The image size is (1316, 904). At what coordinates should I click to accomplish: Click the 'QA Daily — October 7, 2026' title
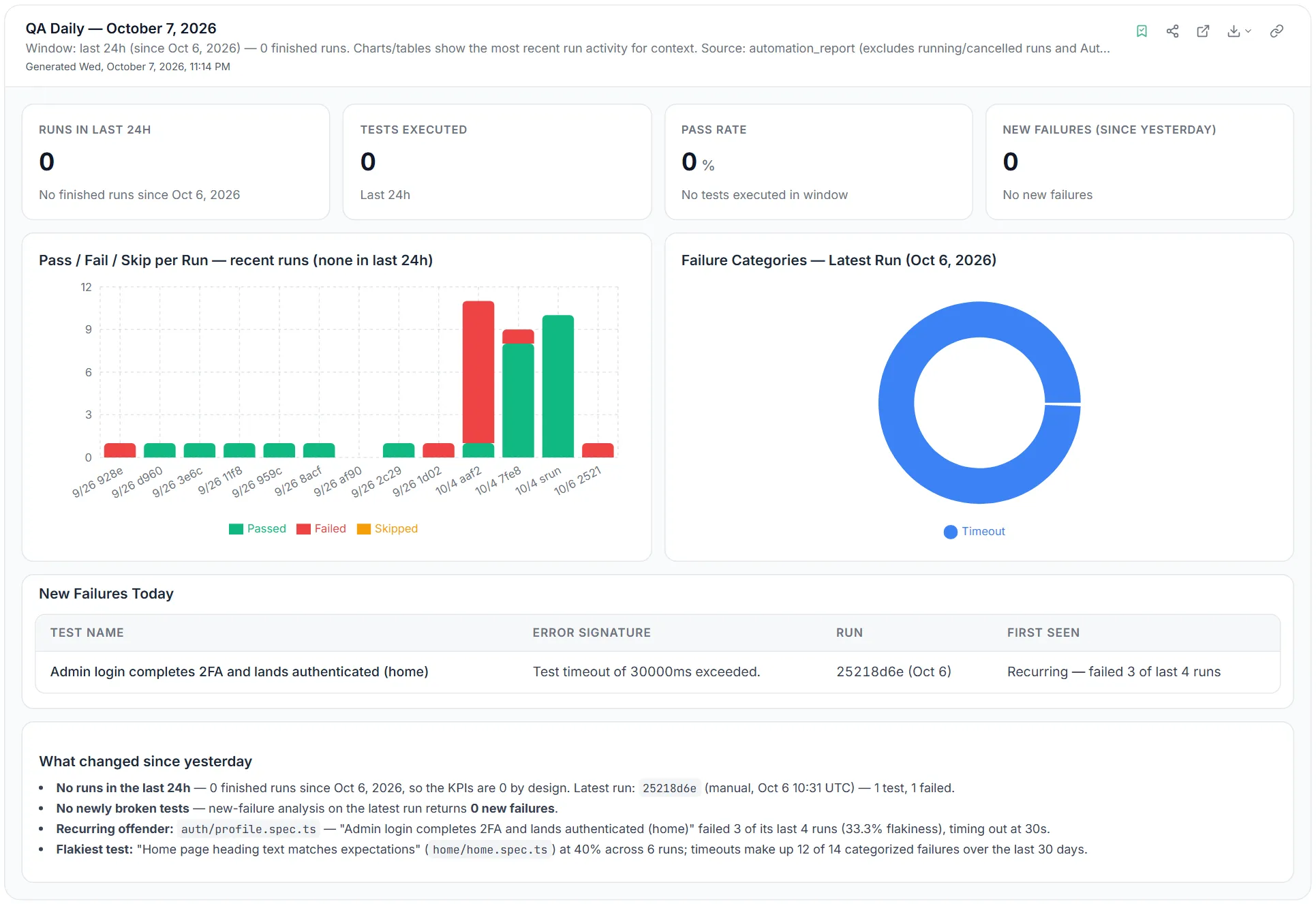tap(121, 28)
